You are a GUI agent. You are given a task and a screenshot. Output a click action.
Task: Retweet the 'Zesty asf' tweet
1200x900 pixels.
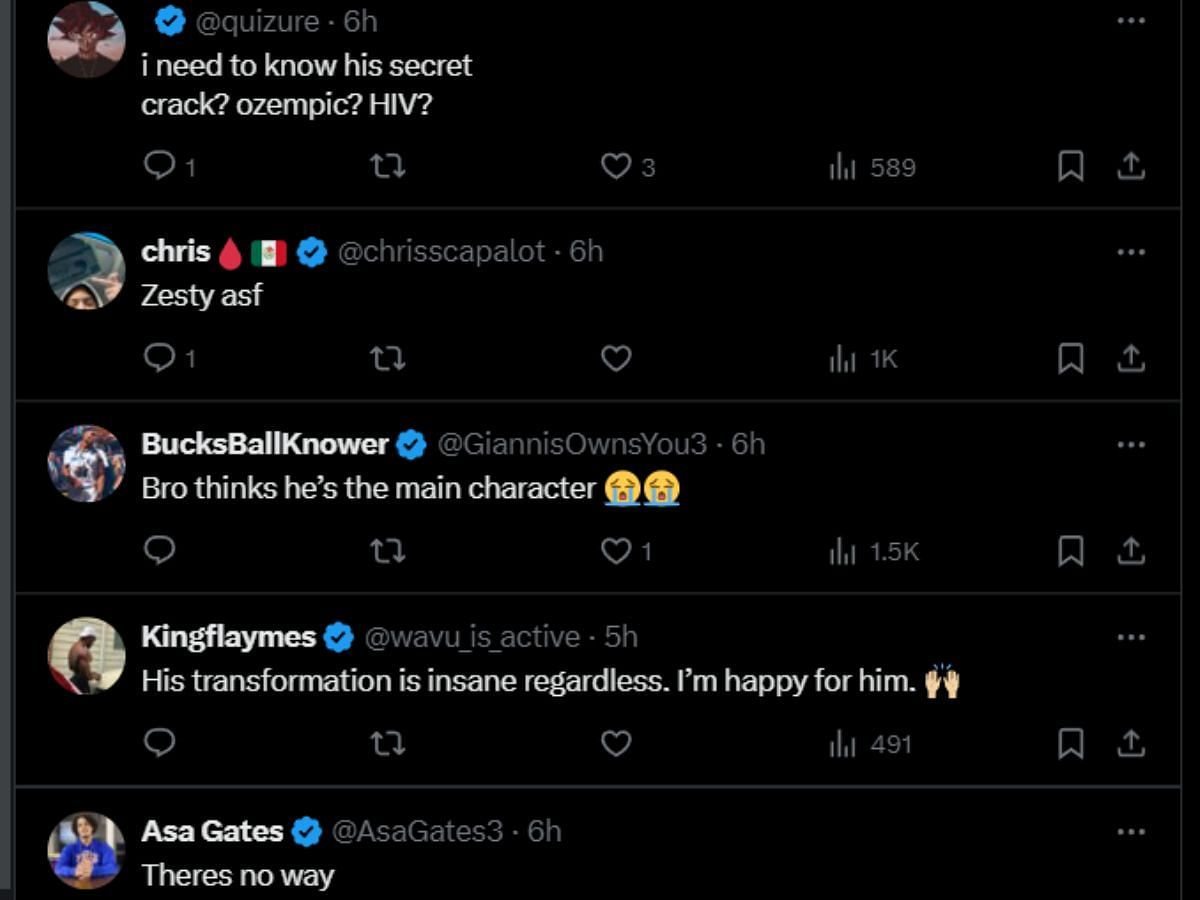[x=388, y=358]
